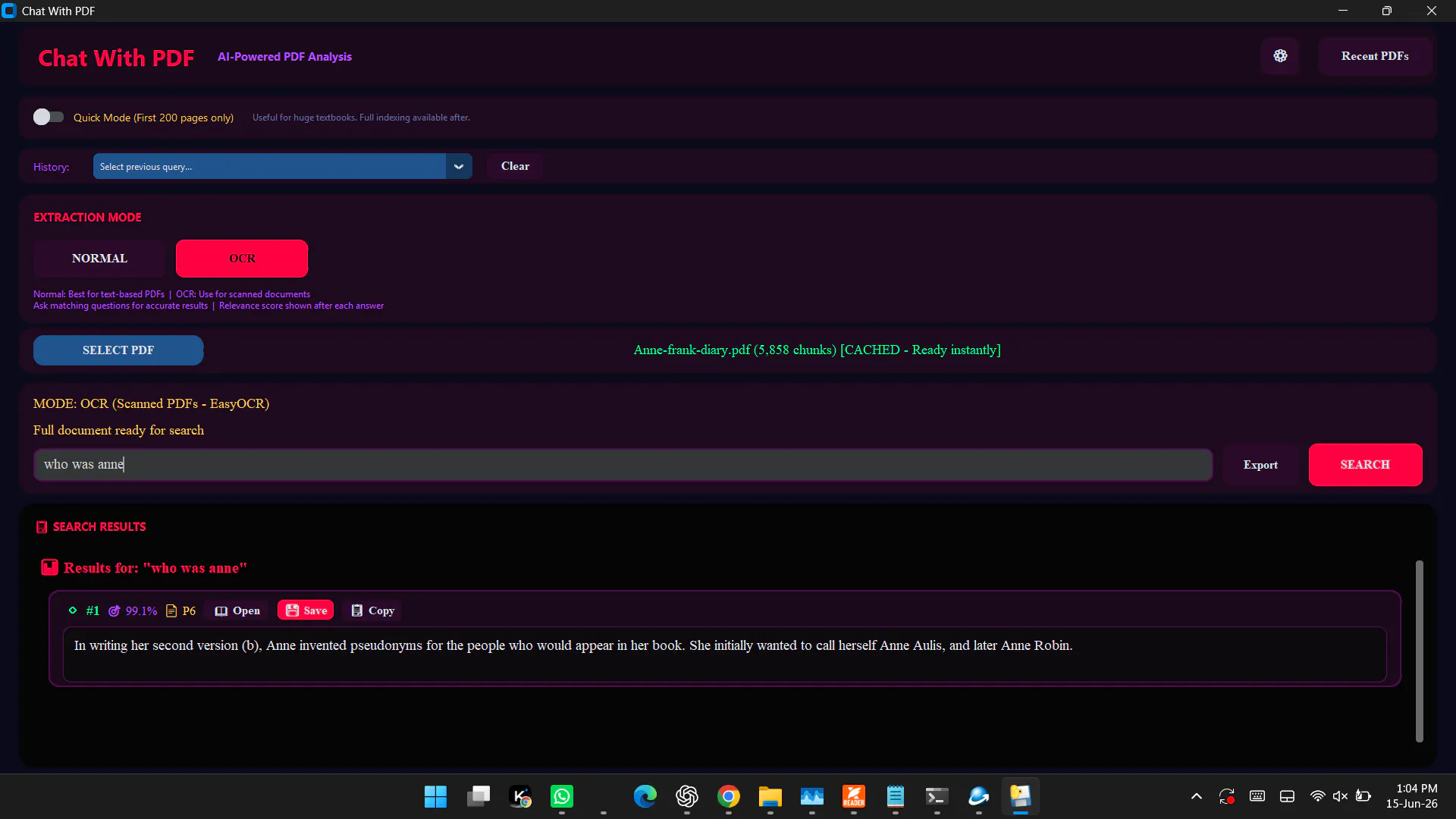Click 'Full document ready for search' status
This screenshot has height=819, width=1456.
(118, 430)
